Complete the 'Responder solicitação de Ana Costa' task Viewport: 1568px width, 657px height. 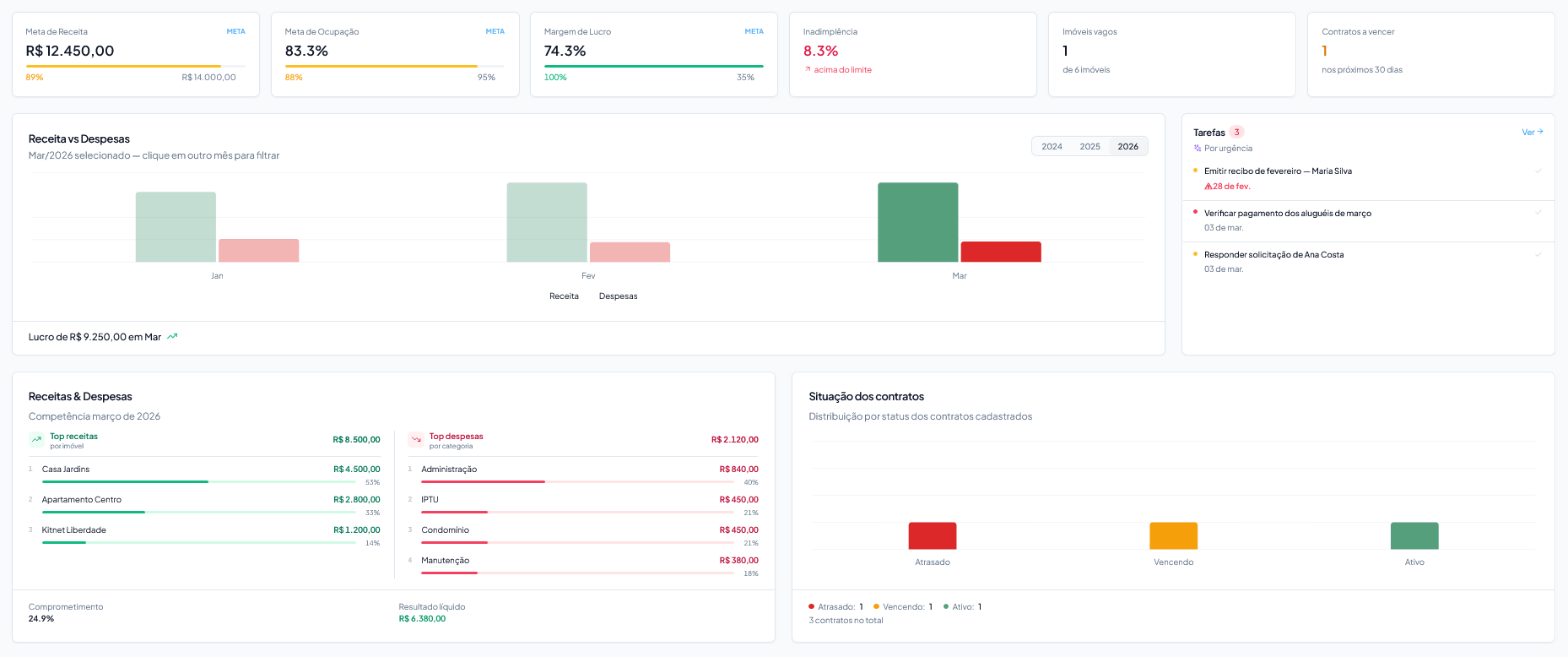[x=1538, y=254]
